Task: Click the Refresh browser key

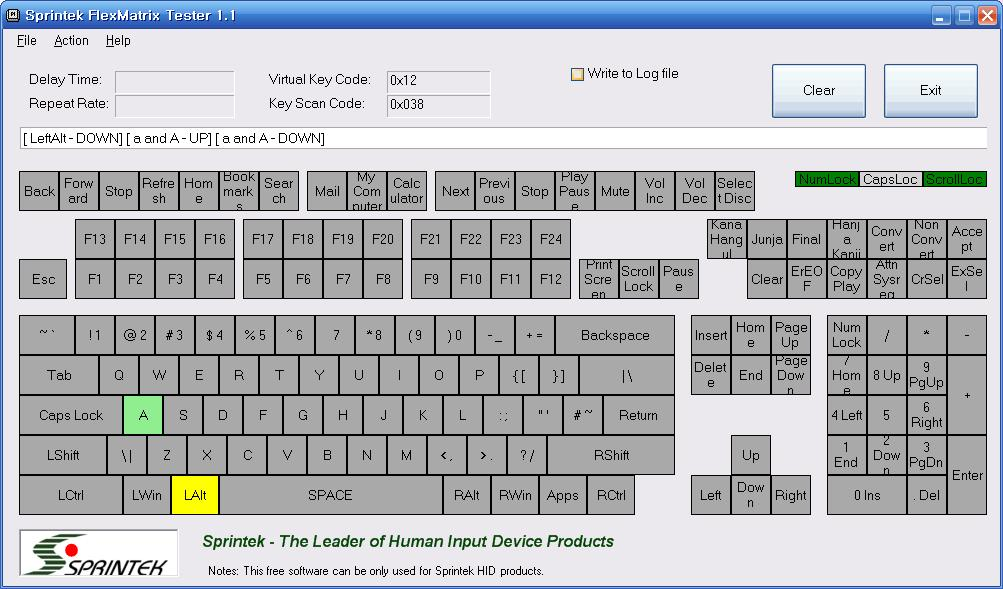Action: tap(159, 191)
